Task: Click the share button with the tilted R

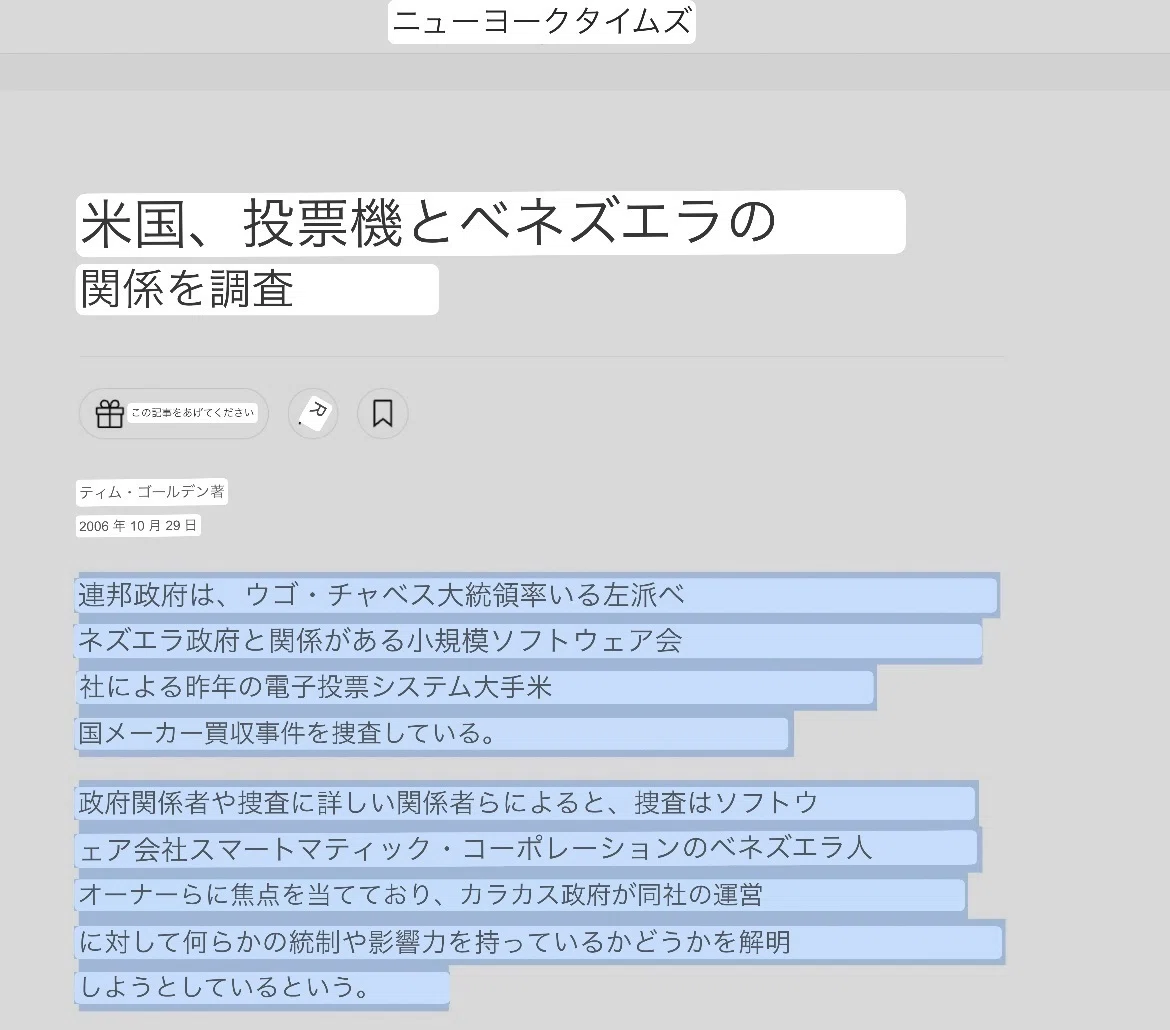Action: (313, 413)
